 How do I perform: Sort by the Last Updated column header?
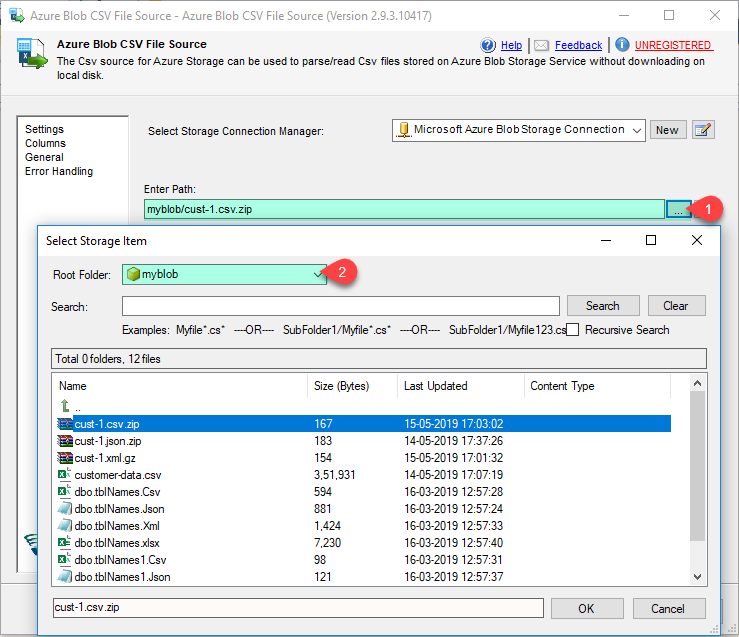[x=461, y=386]
